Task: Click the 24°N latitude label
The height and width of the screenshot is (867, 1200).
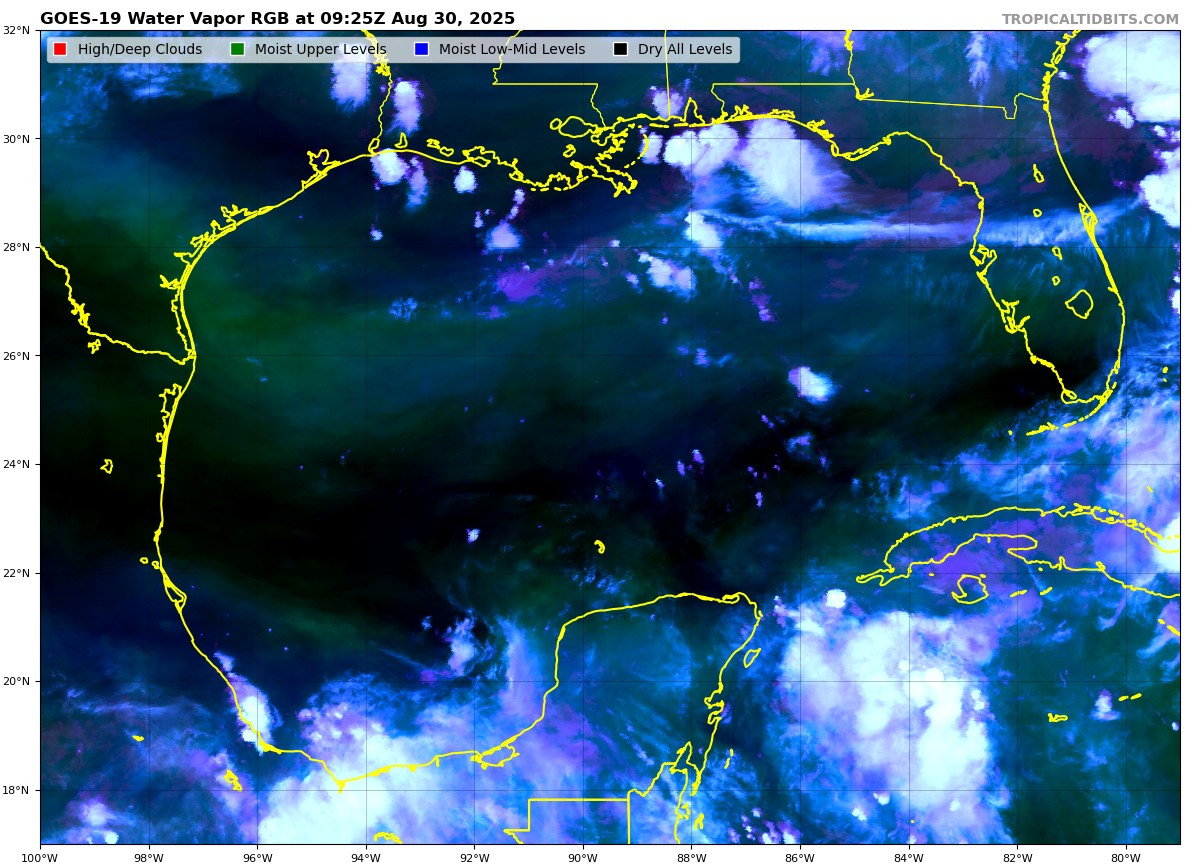Action: [18, 464]
